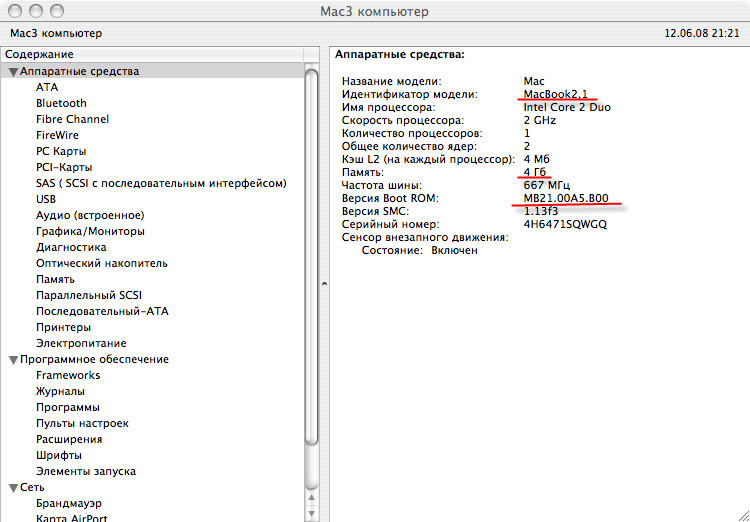Viewport: 750px width, 522px height.
Task: Click the 1.13f3 SMC version value
Action: coord(541,211)
